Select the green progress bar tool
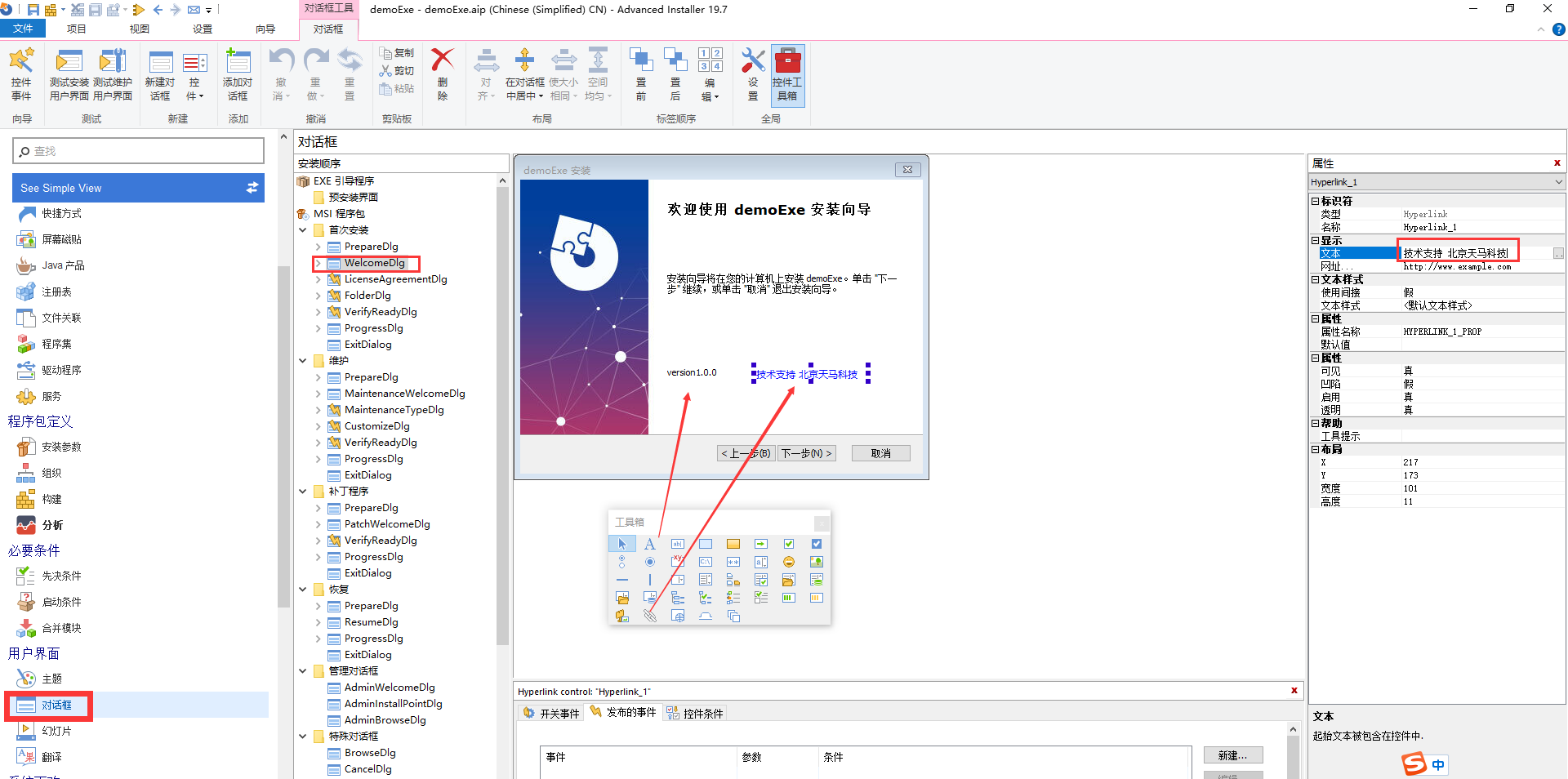Viewport: 1568px width, 779px height. pos(789,598)
